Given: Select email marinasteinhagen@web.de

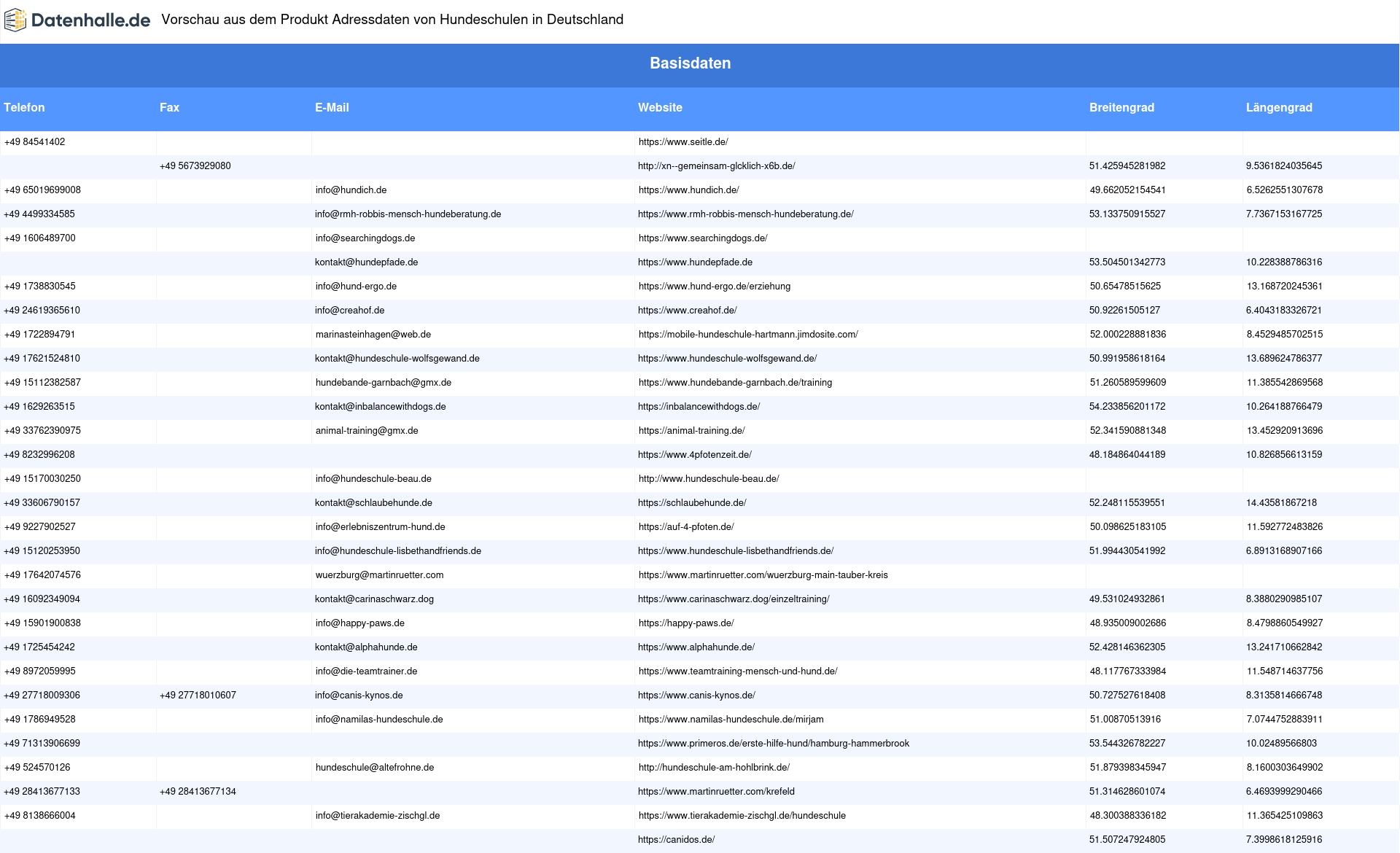Looking at the screenshot, I should click(x=373, y=335).
